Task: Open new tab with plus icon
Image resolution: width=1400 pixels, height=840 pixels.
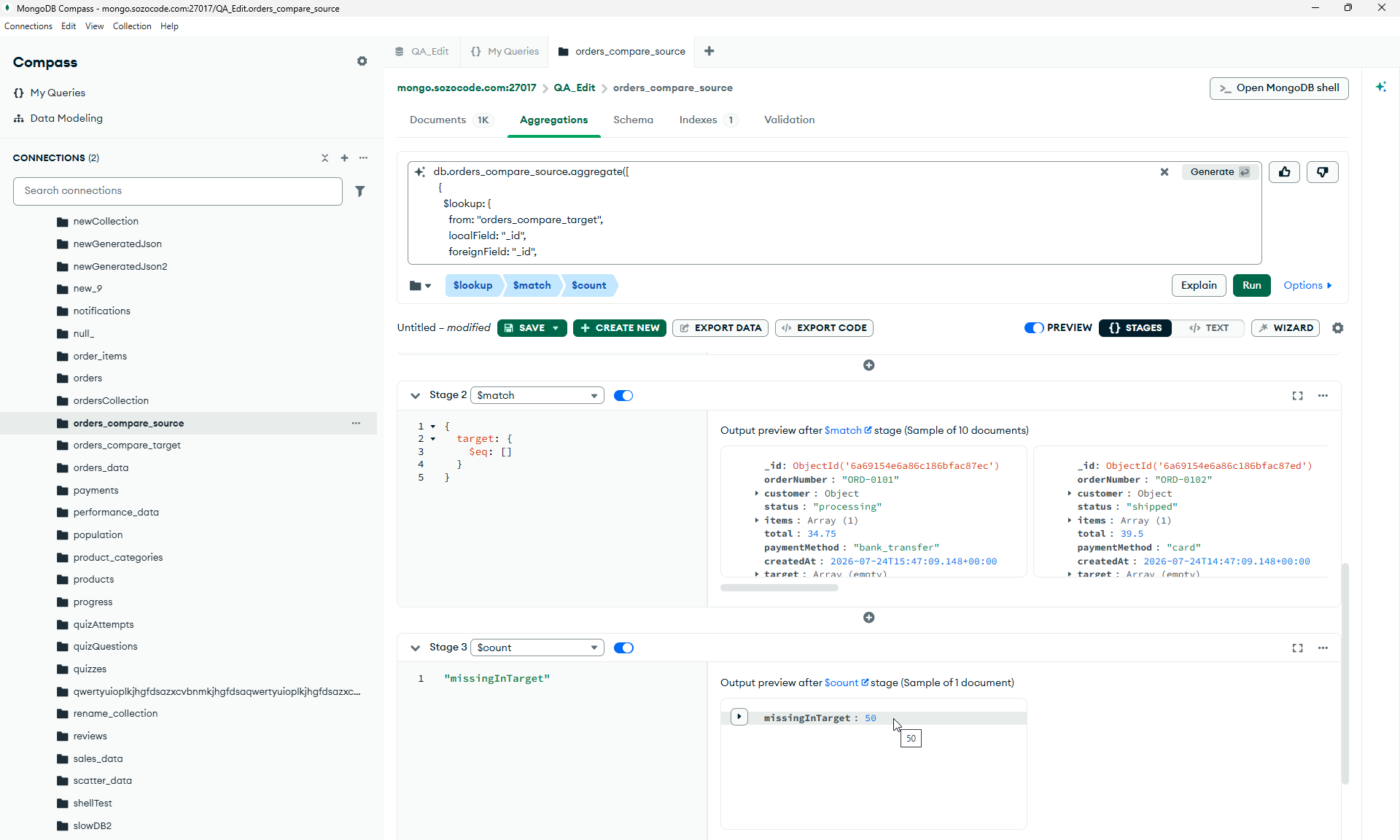Action: click(x=709, y=51)
